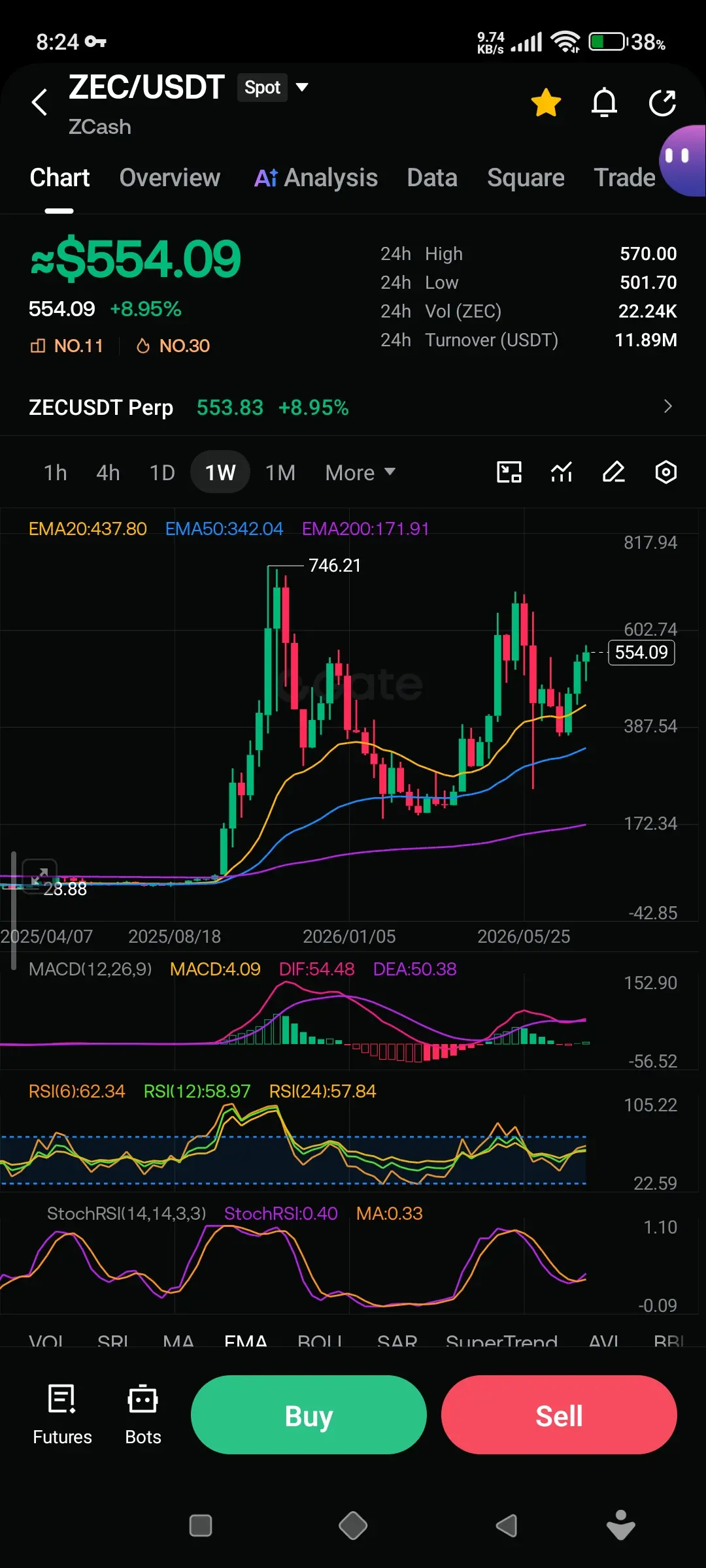Open the Bots icon
This screenshot has width=706, height=1568.
[143, 1414]
